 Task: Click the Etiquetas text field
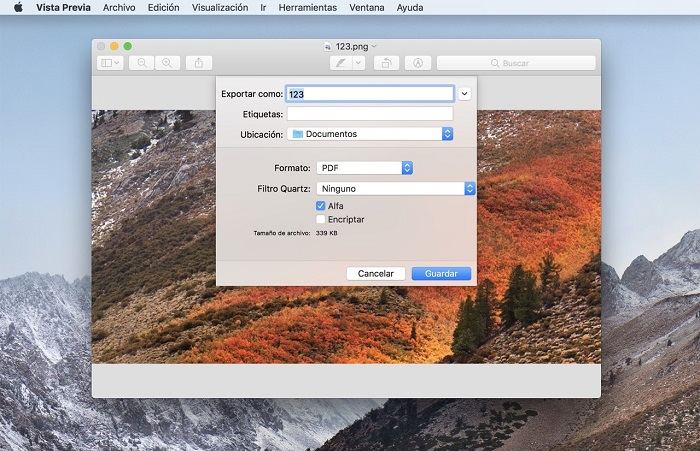pyautogui.click(x=370, y=114)
